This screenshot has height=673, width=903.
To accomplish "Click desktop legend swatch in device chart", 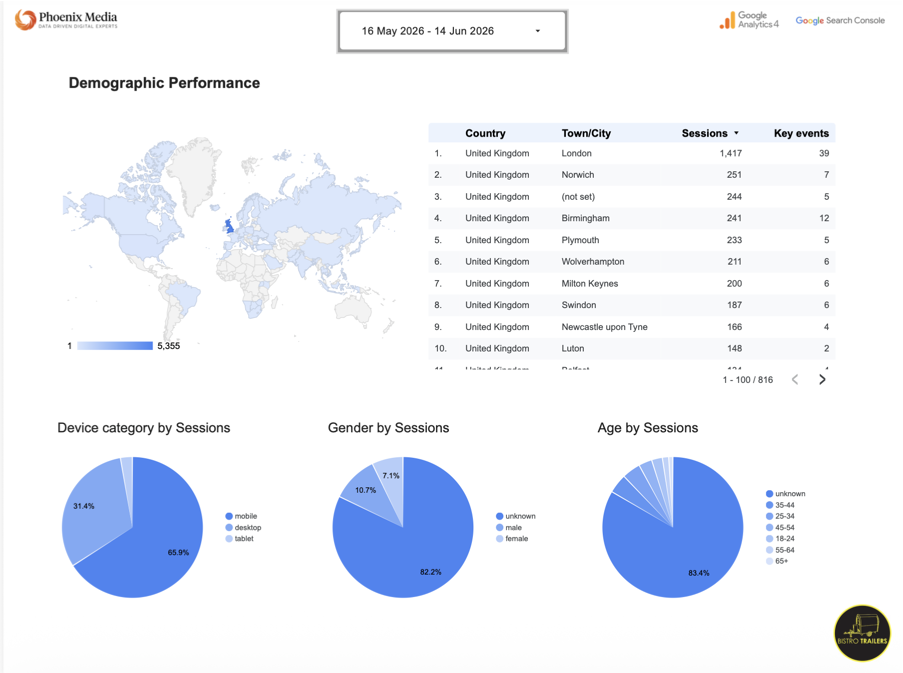I will tap(229, 527).
